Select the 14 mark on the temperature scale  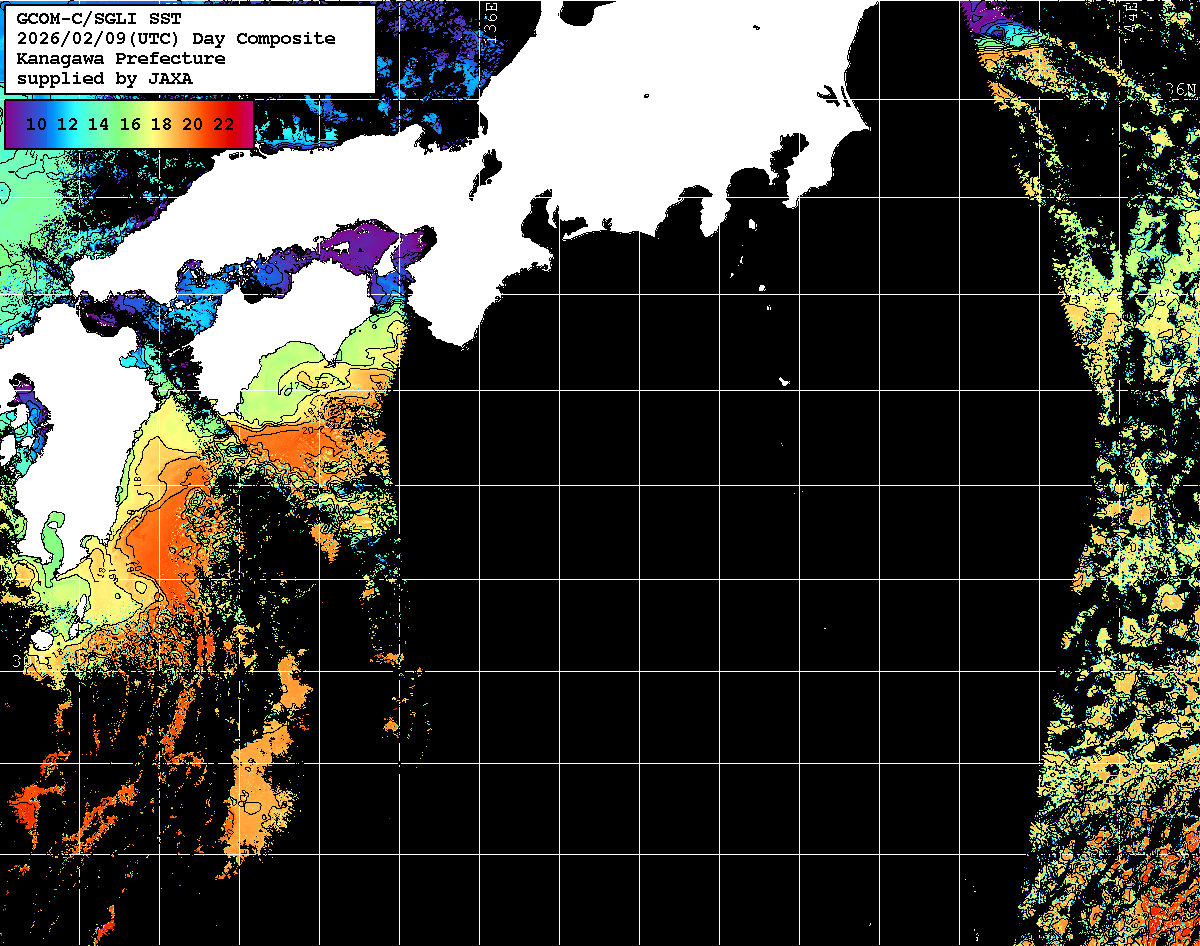point(99,125)
